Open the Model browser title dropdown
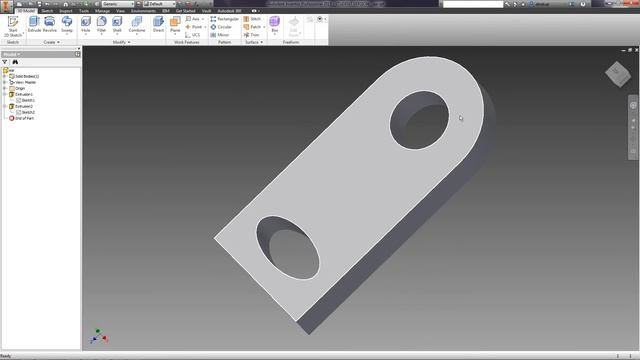 12,54
